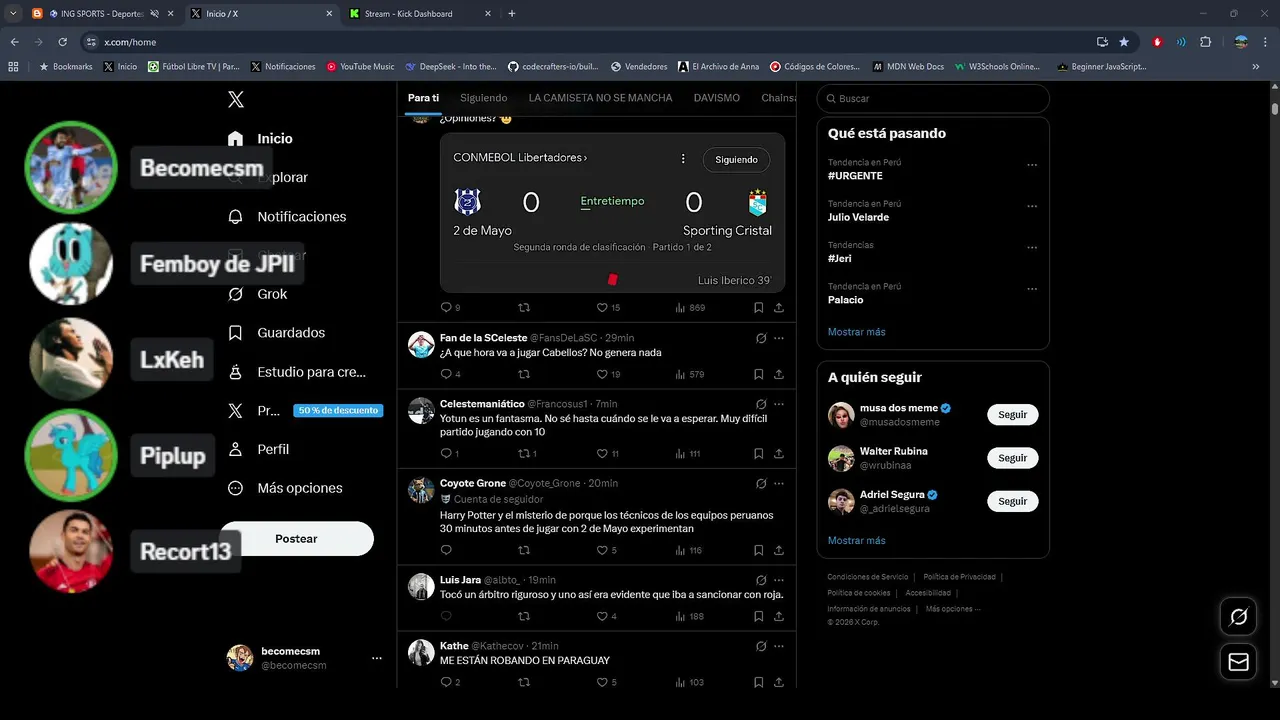Go back with the browser back arrow
1280x720 pixels.
point(14,42)
